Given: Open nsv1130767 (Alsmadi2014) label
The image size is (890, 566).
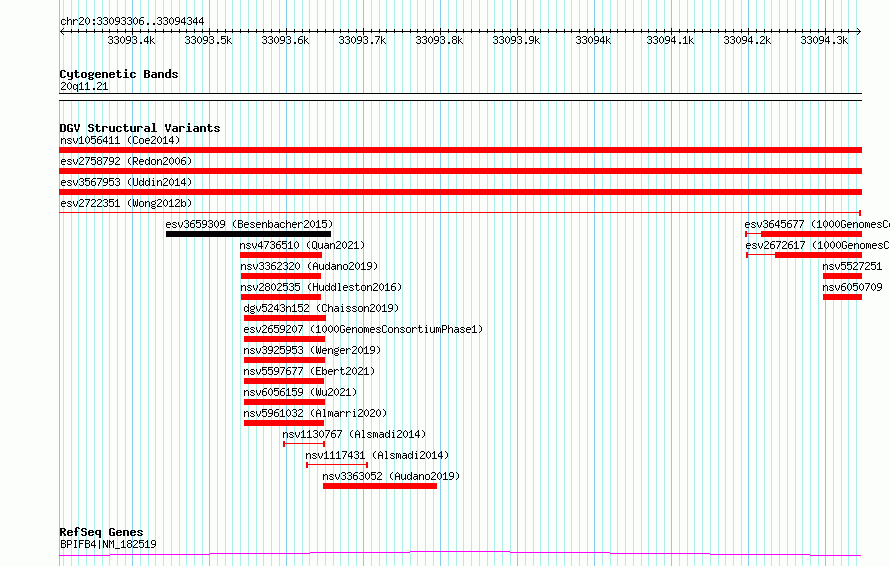Looking at the screenshot, I should click(354, 434).
